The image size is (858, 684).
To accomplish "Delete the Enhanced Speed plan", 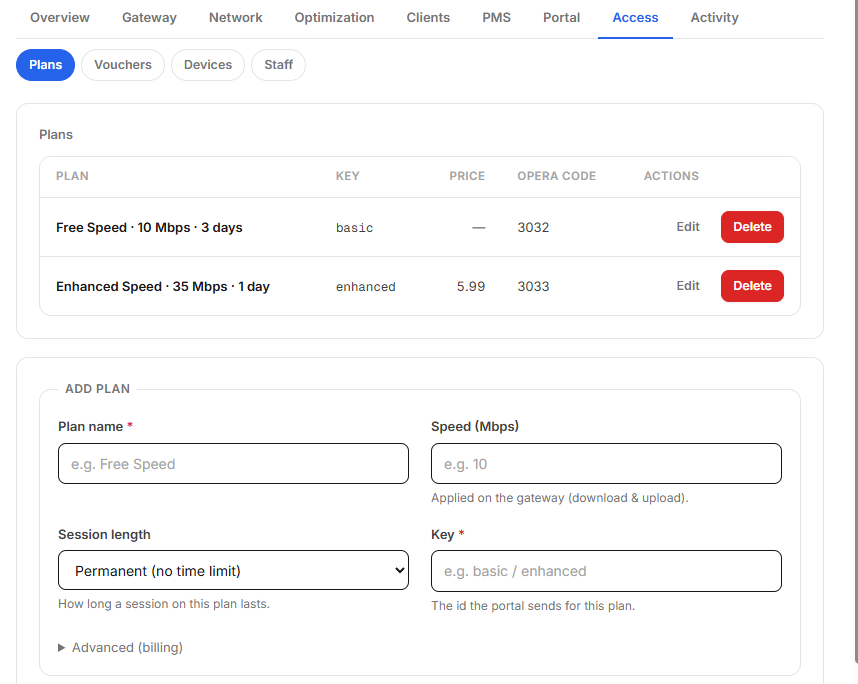I will pos(752,286).
